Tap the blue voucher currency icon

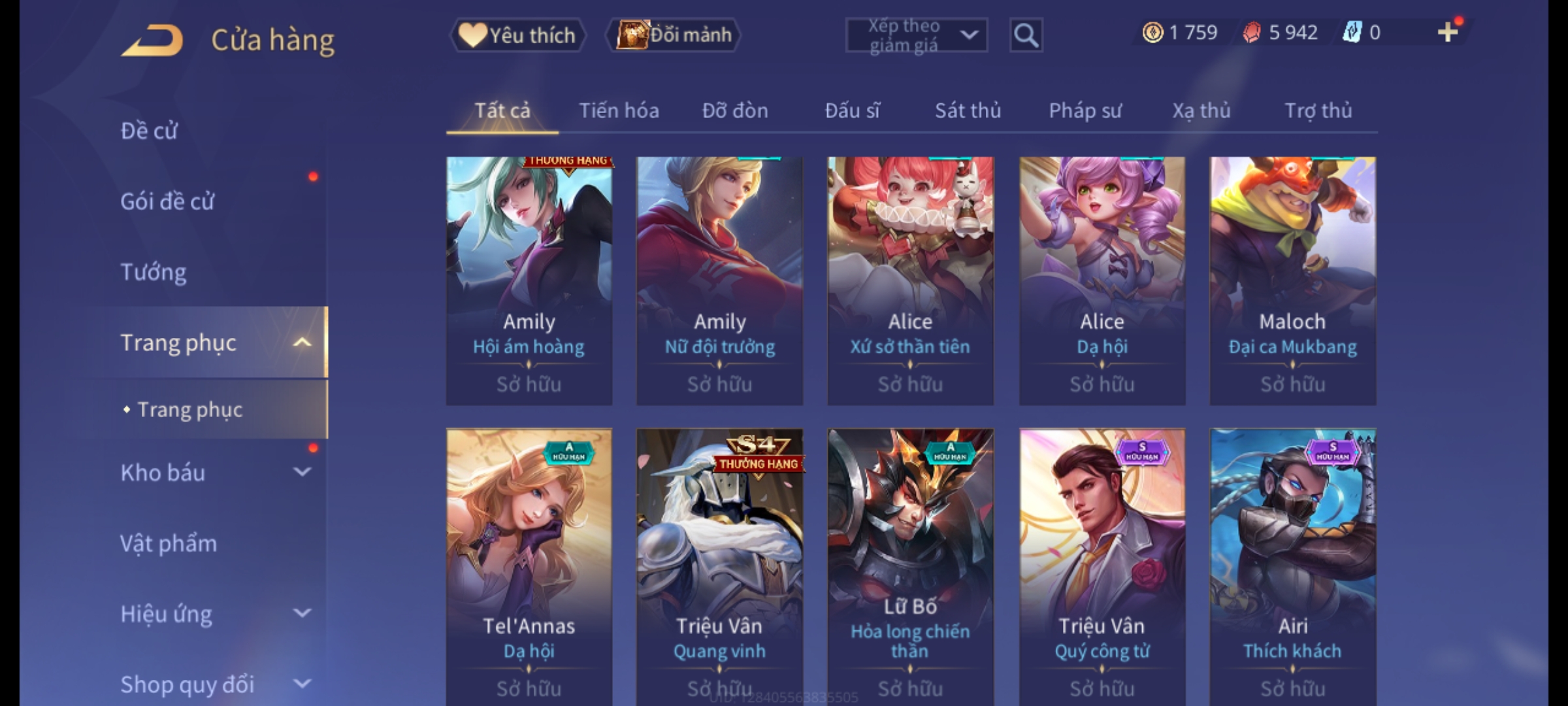pos(1352,33)
